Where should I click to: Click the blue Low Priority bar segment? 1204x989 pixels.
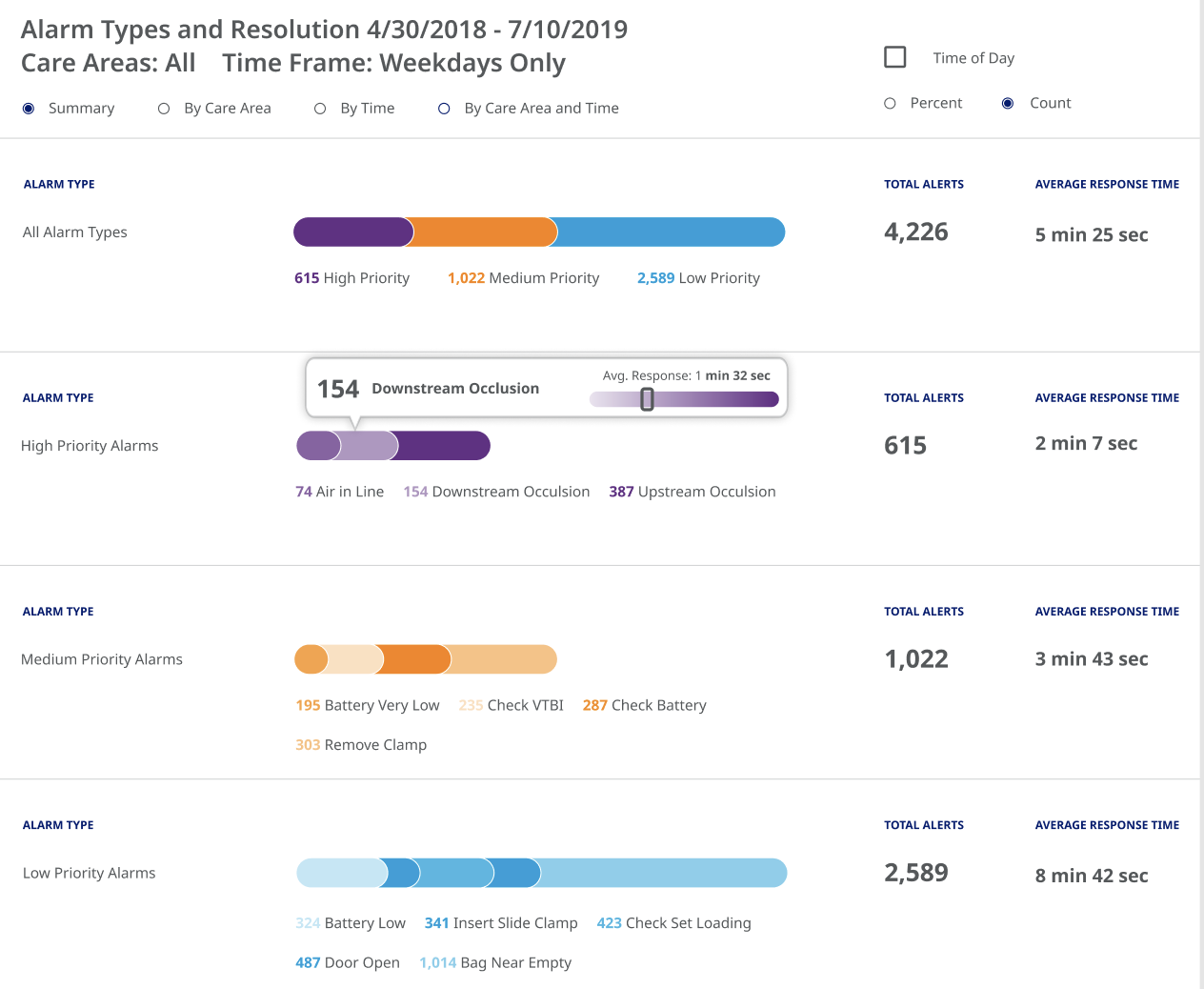click(x=670, y=232)
